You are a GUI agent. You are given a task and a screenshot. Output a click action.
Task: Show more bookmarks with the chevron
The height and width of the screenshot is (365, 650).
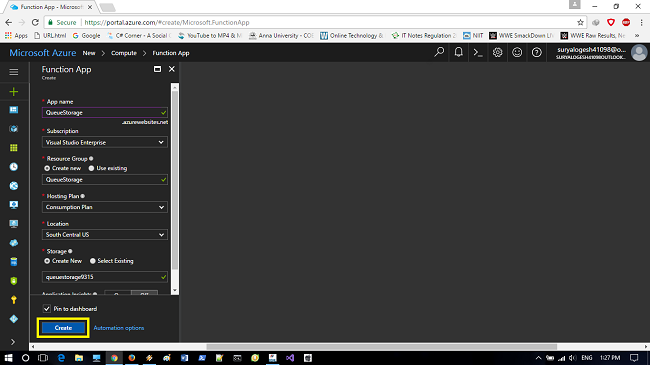[637, 36]
